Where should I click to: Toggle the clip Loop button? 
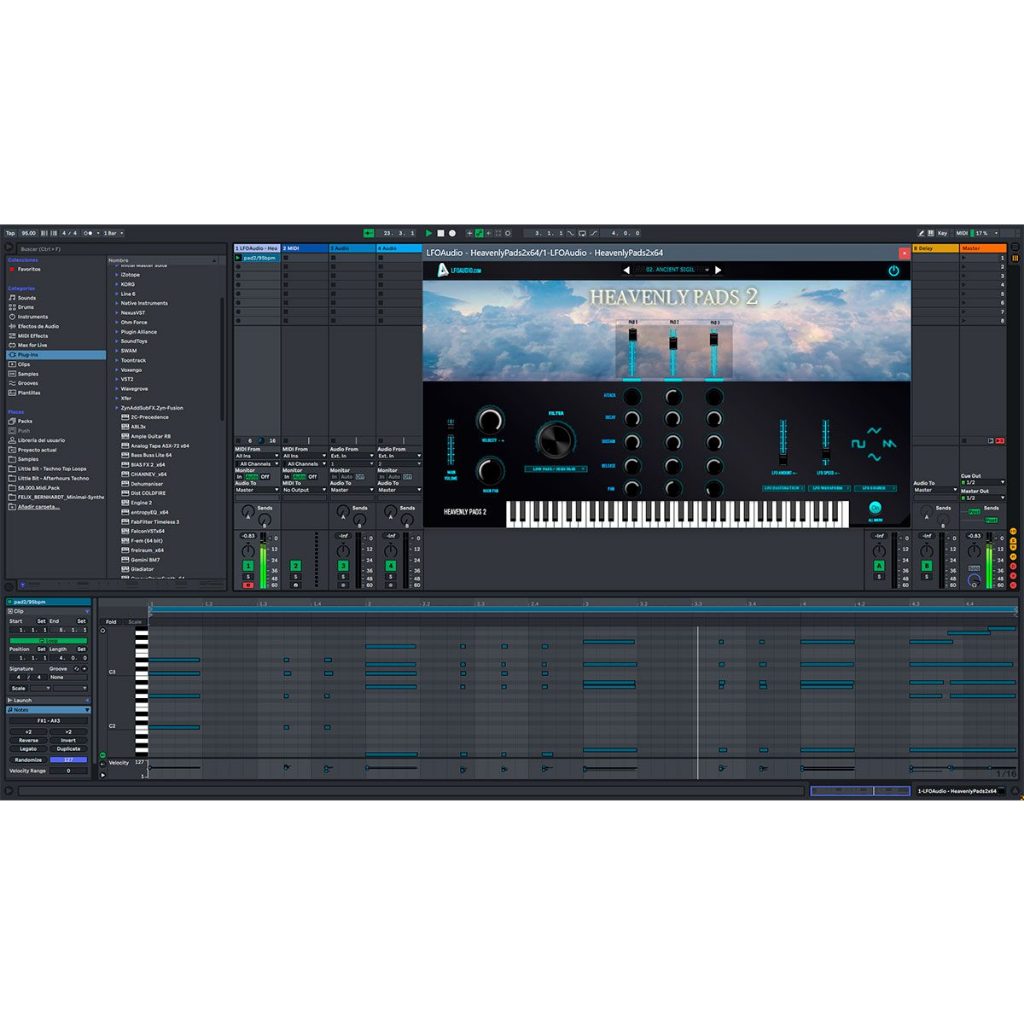[48, 641]
